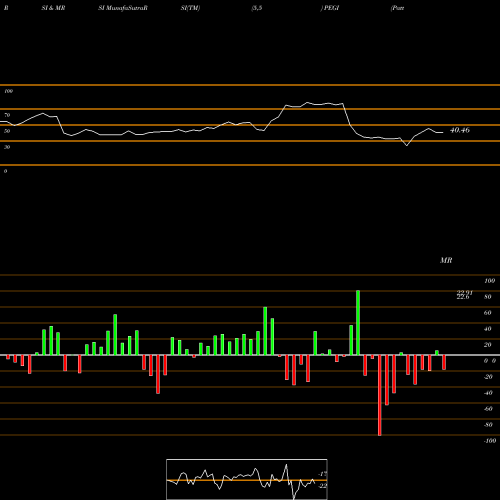Screen dimensions: 500x500
Task: Click the overlapping 22.91 value label
Action: point(464,293)
